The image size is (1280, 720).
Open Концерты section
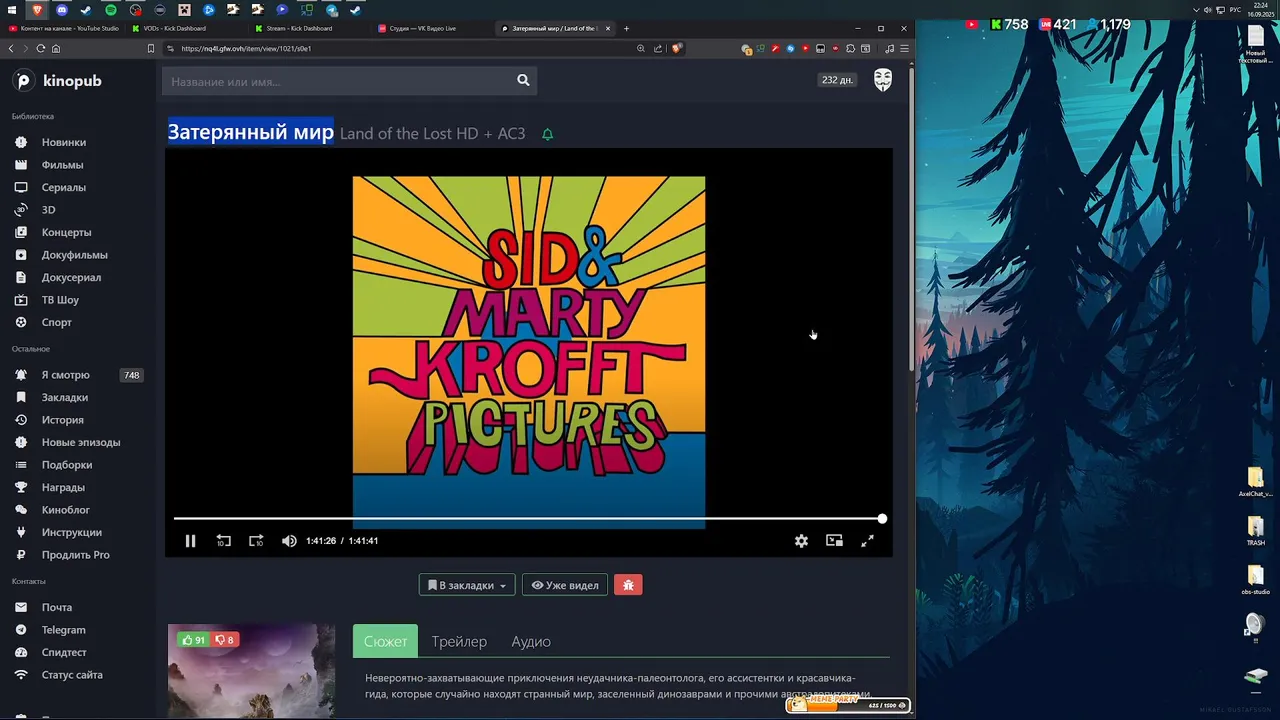(x=66, y=232)
